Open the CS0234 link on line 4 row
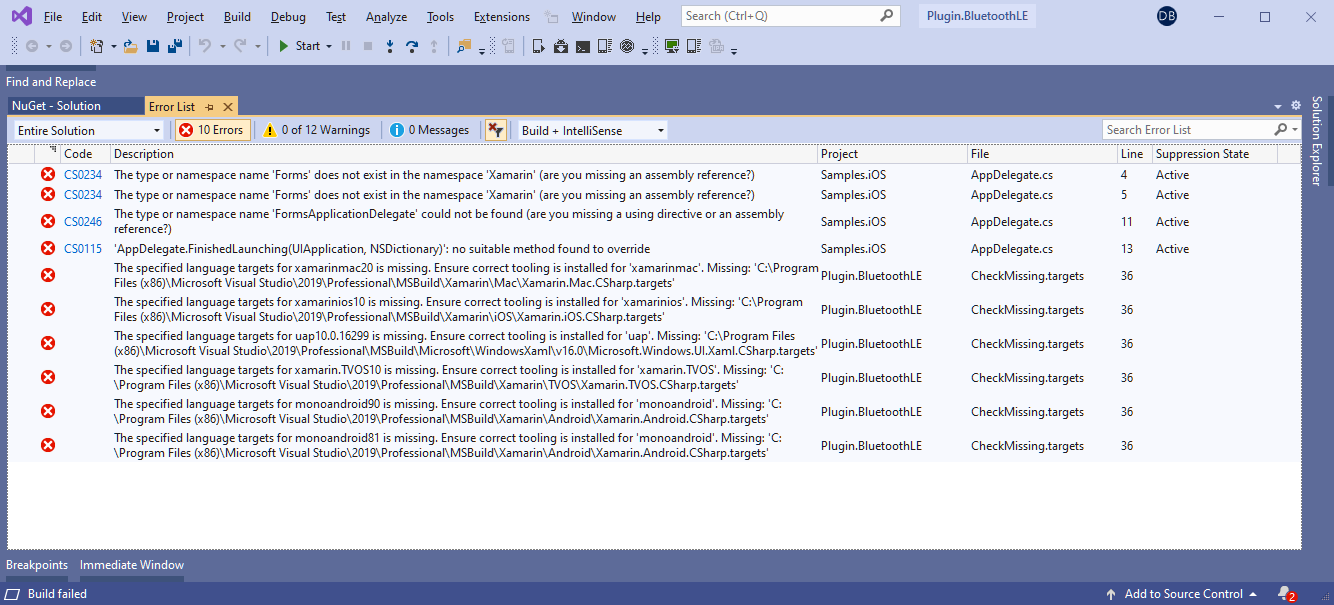Viewport: 1334px width, 605px height. click(83, 175)
